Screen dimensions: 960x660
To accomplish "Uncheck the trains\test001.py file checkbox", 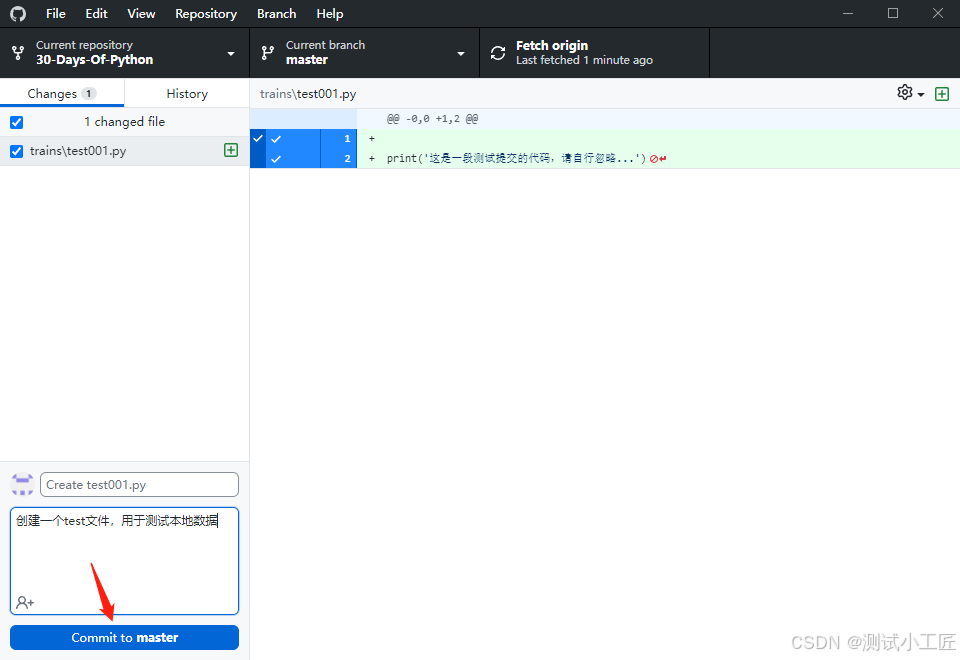I will [17, 151].
